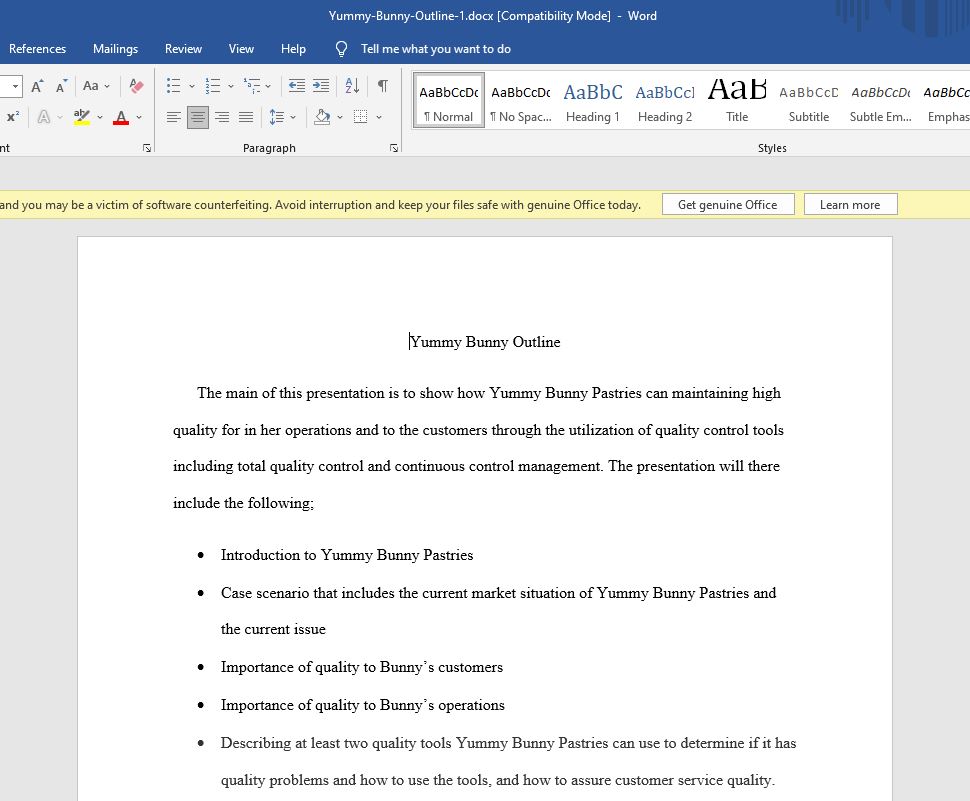This screenshot has width=970, height=801.
Task: Apply the Heading 2 style
Action: tap(664, 101)
